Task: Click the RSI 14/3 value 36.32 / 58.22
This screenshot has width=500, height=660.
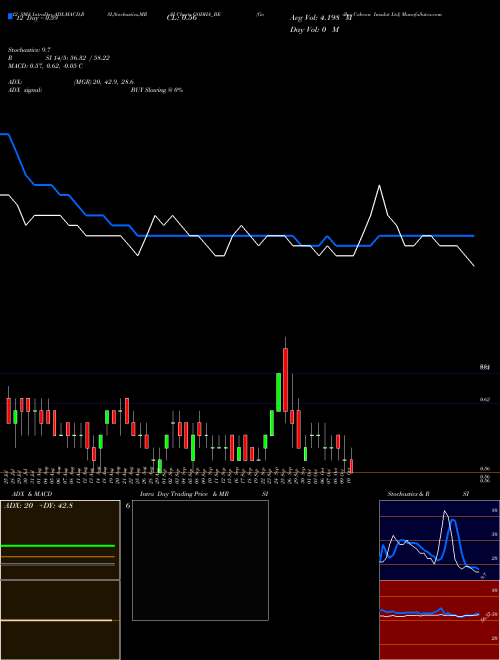Action: pos(78,58)
